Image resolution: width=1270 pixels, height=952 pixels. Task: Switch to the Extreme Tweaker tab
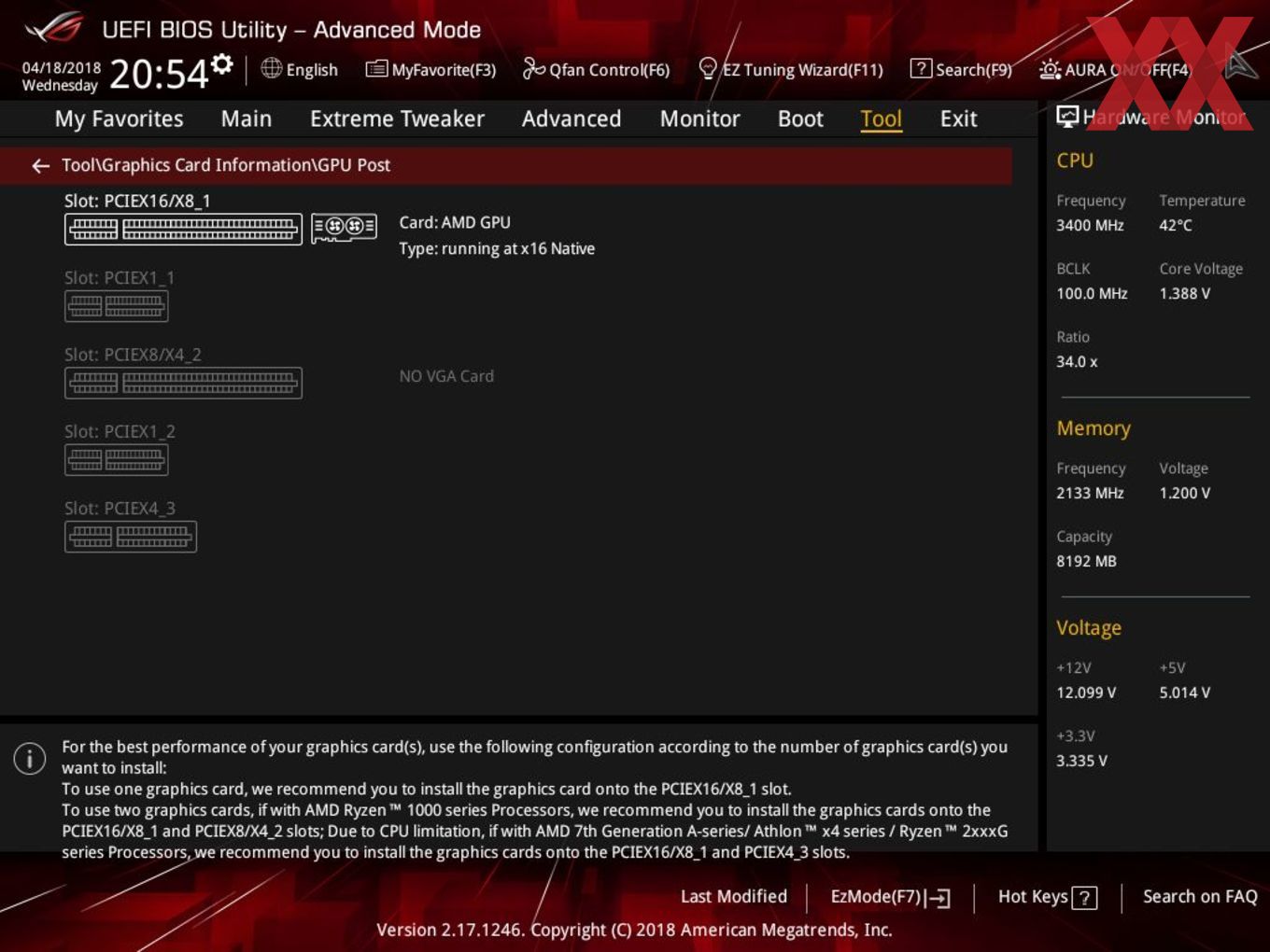pyautogui.click(x=397, y=119)
